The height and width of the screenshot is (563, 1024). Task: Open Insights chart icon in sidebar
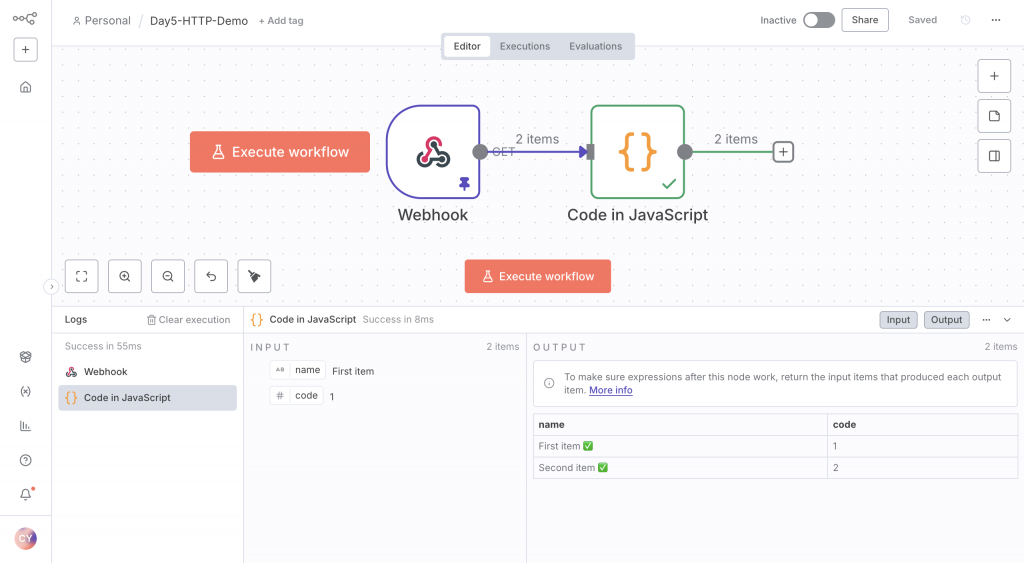click(x=25, y=426)
